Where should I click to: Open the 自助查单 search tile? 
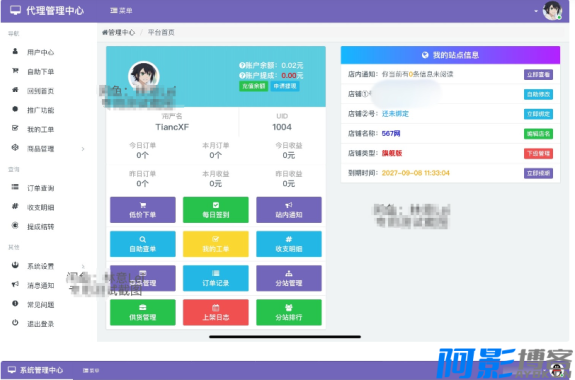point(143,244)
